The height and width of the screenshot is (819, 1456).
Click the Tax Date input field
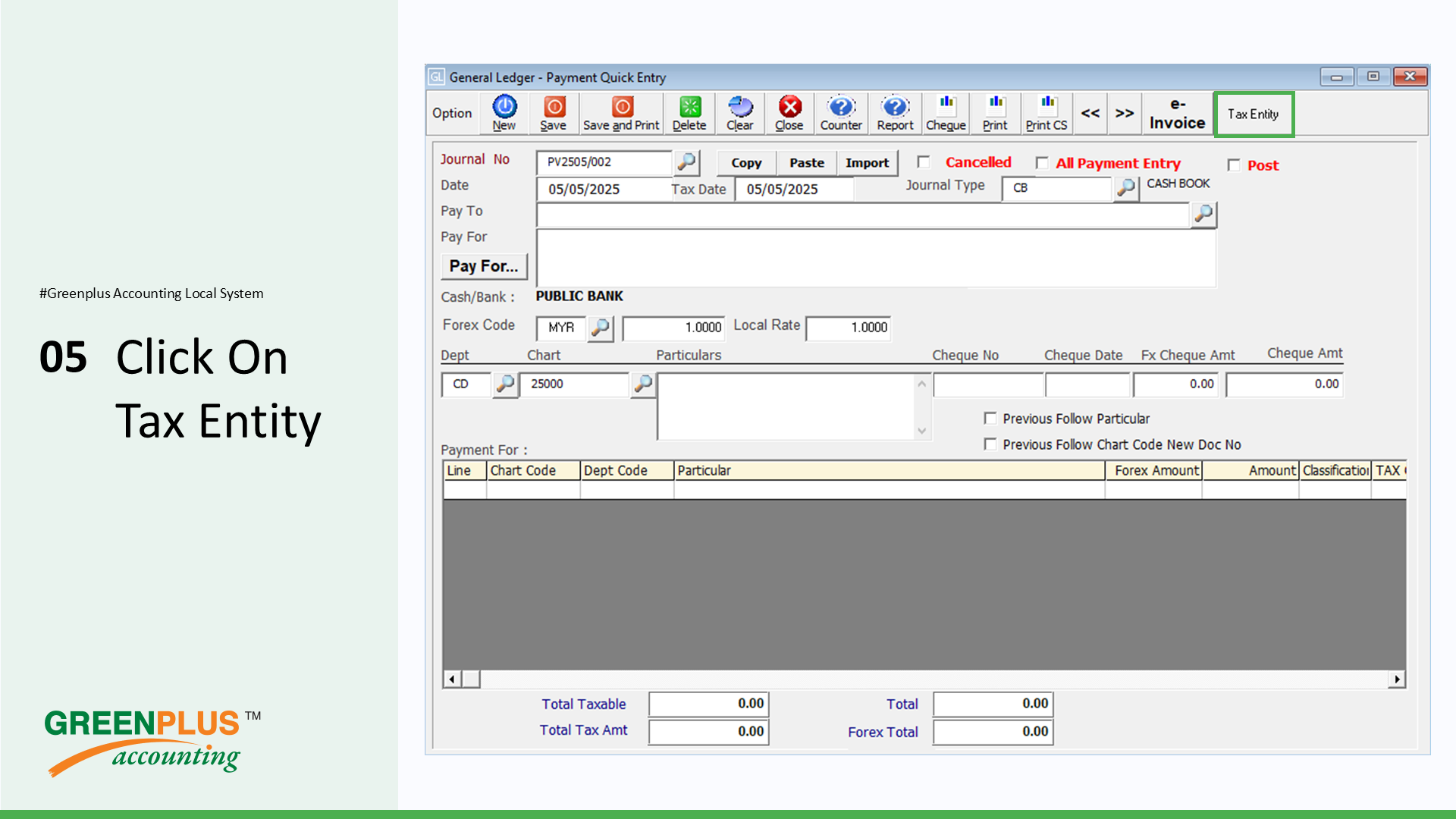[x=794, y=189]
